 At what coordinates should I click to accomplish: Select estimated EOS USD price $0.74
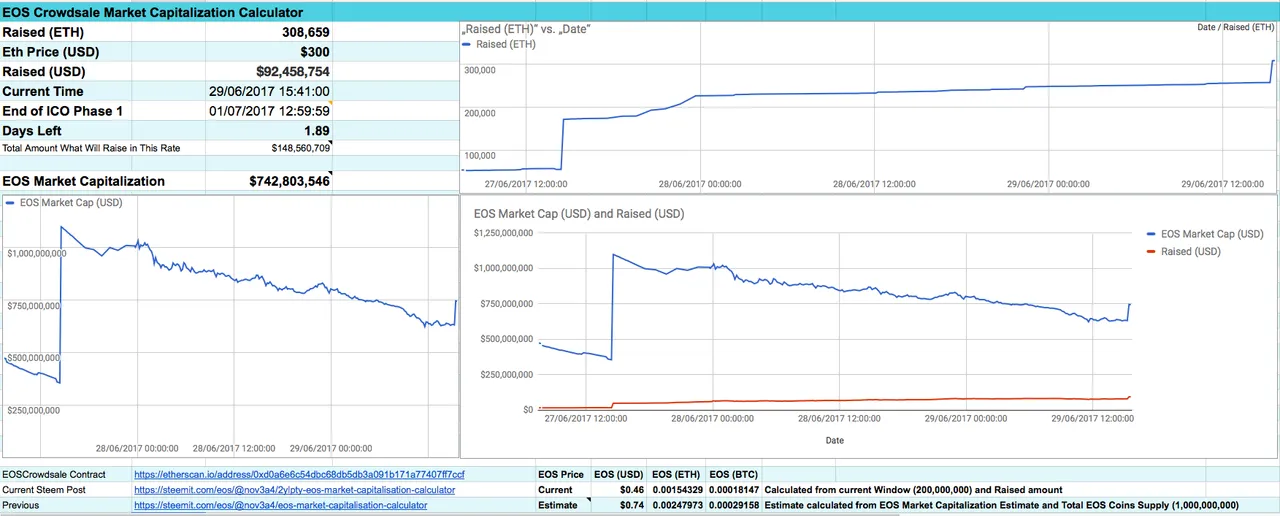click(x=630, y=505)
